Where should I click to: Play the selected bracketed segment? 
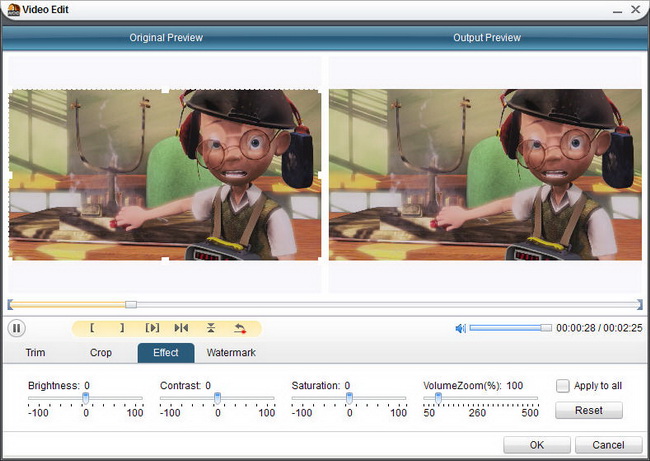click(152, 328)
